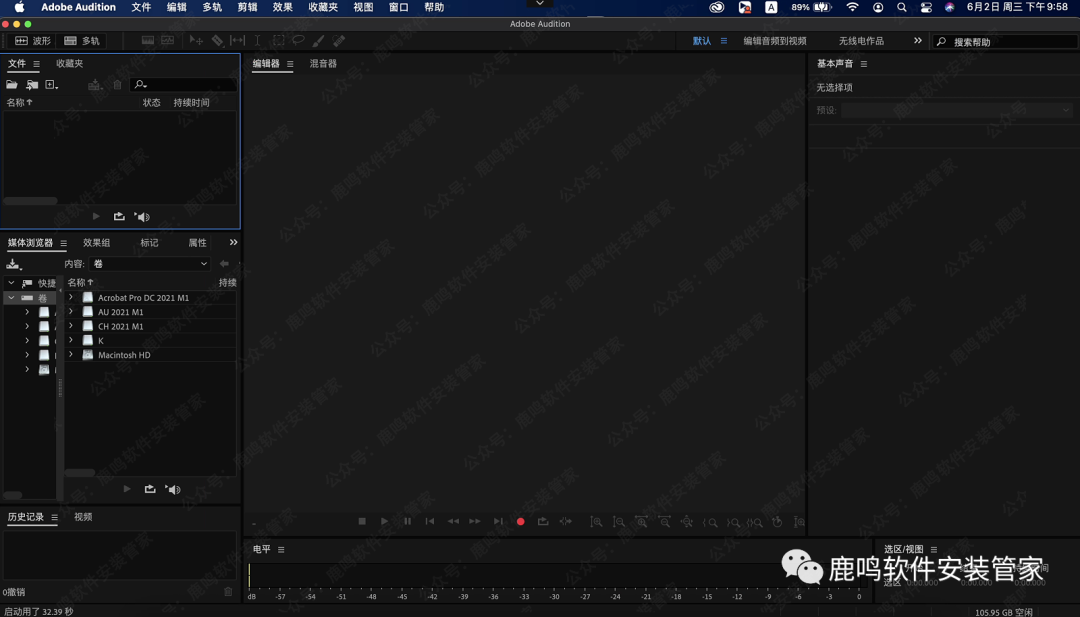Select the 无线电作品 workspace
1080x617 pixels.
861,41
